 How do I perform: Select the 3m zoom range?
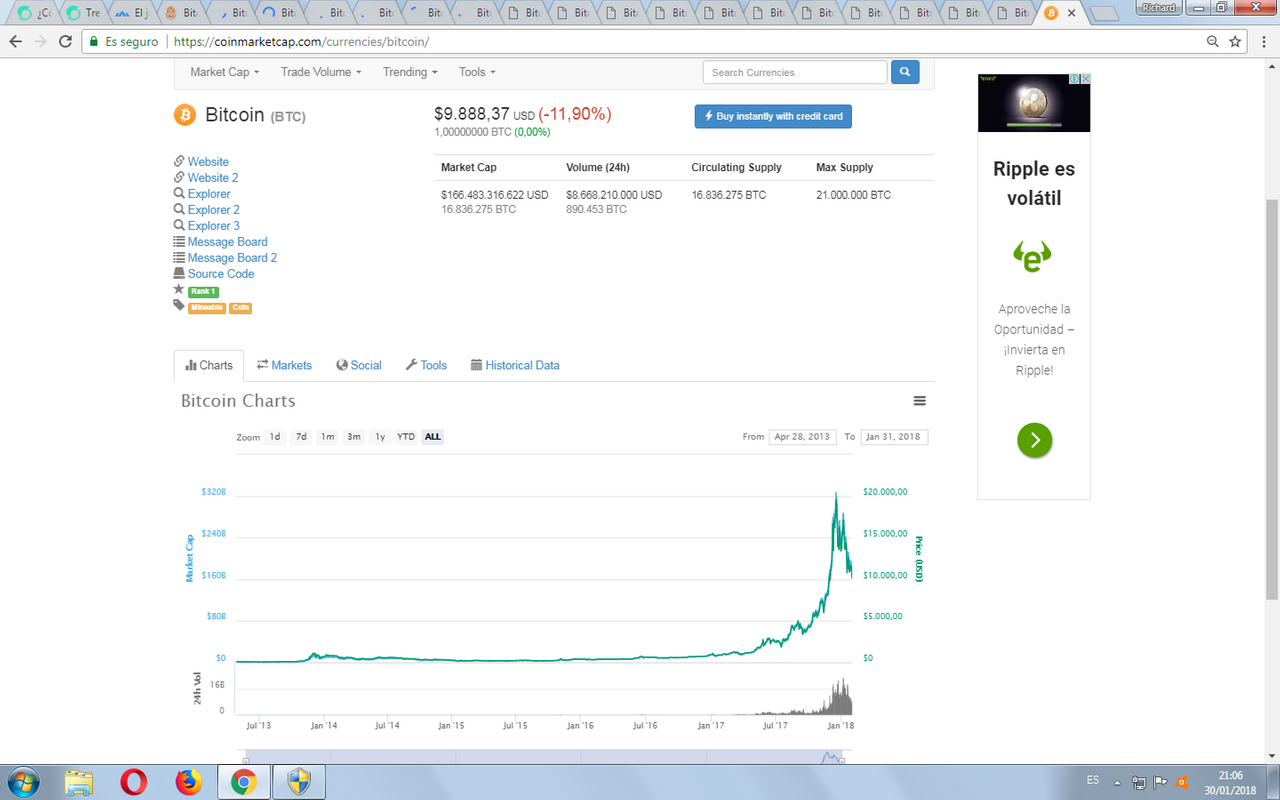pyautogui.click(x=354, y=437)
